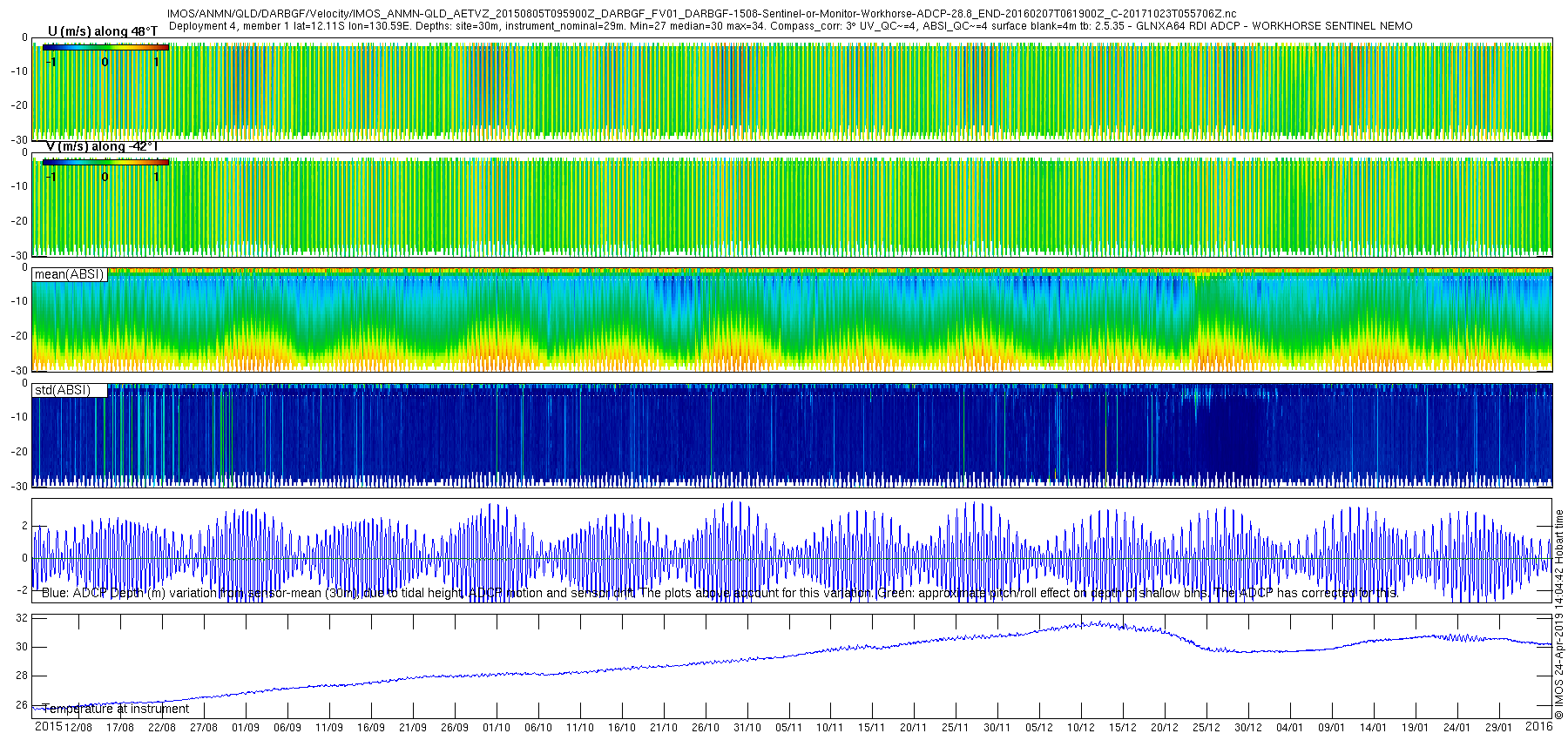Click the 26 temperature axis value

click(23, 705)
